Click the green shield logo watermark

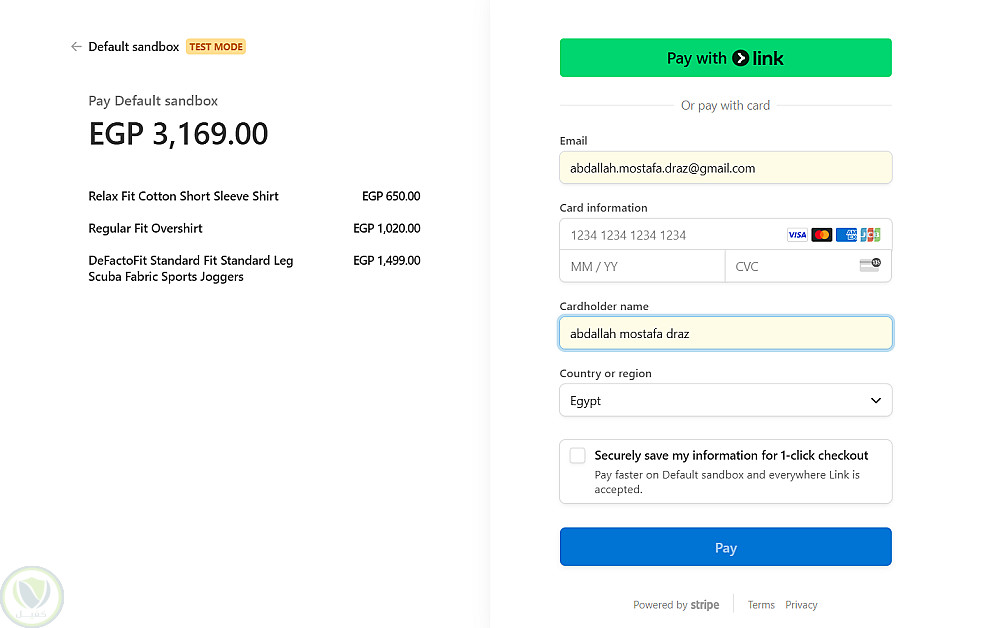coord(32,595)
